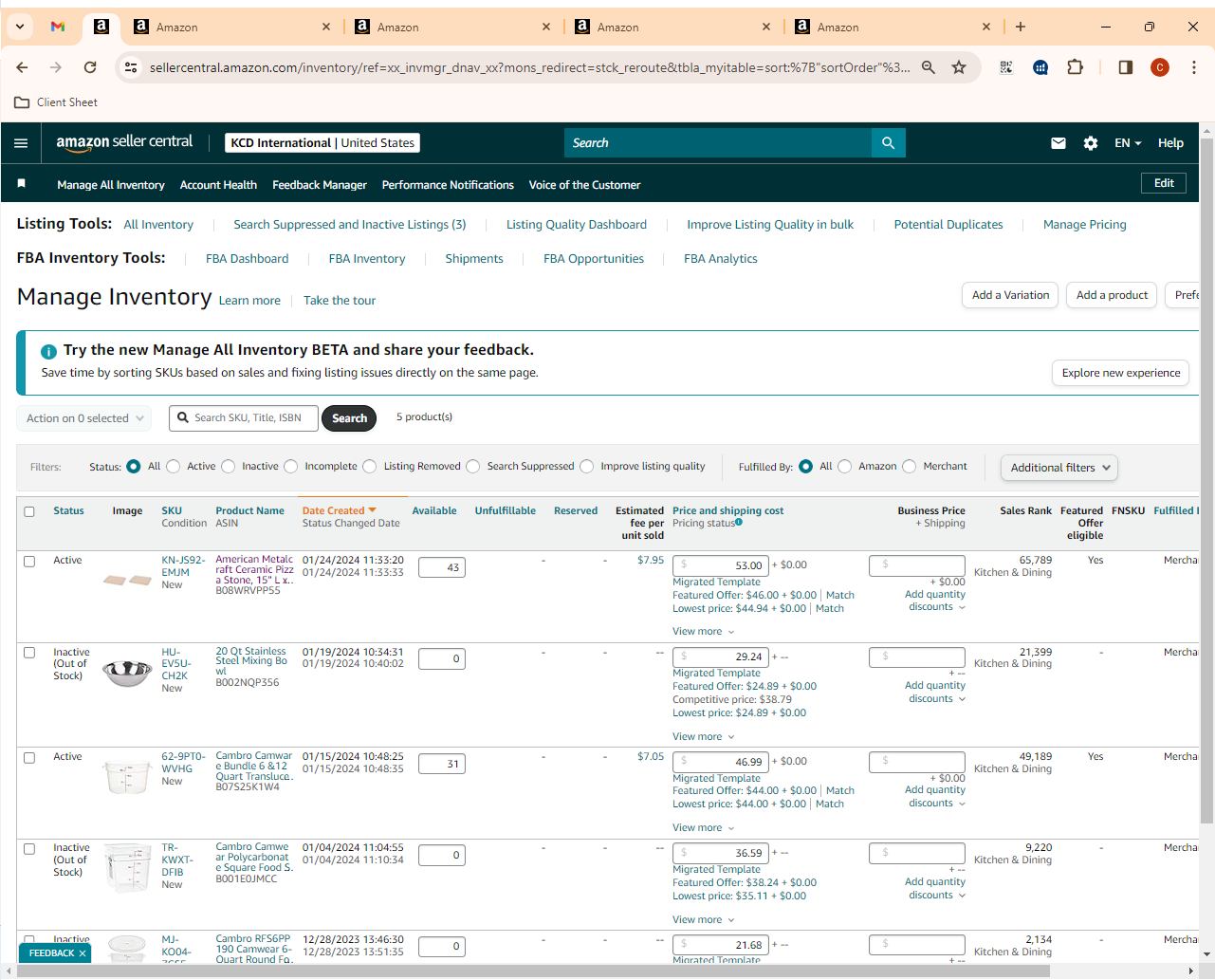The height and width of the screenshot is (980, 1215).
Task: Bookmark this page with the star icon
Action: point(959,67)
